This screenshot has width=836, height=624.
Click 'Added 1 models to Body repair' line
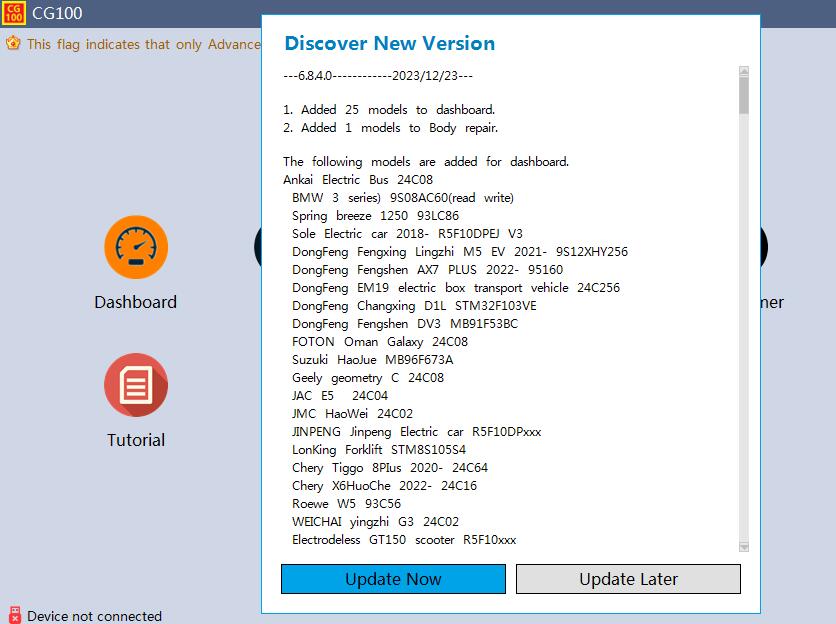[391, 127]
